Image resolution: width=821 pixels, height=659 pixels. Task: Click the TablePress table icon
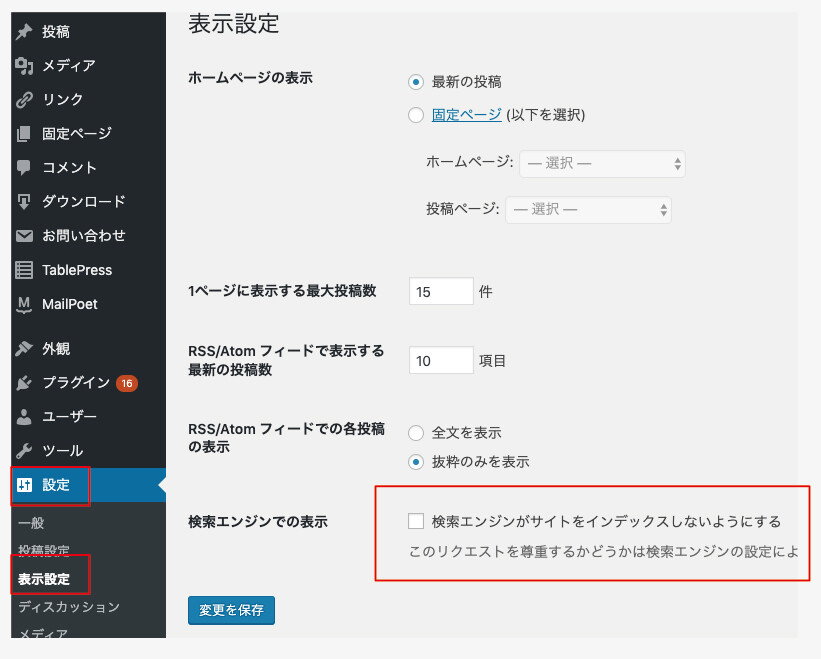pos(25,270)
